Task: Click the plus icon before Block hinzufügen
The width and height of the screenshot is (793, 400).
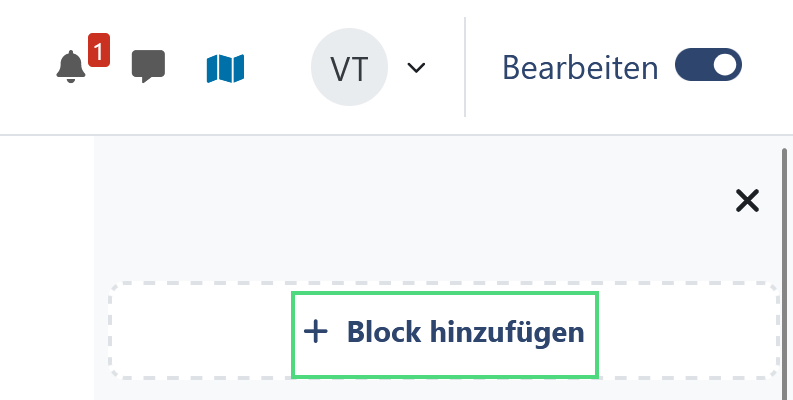Action: tap(316, 333)
